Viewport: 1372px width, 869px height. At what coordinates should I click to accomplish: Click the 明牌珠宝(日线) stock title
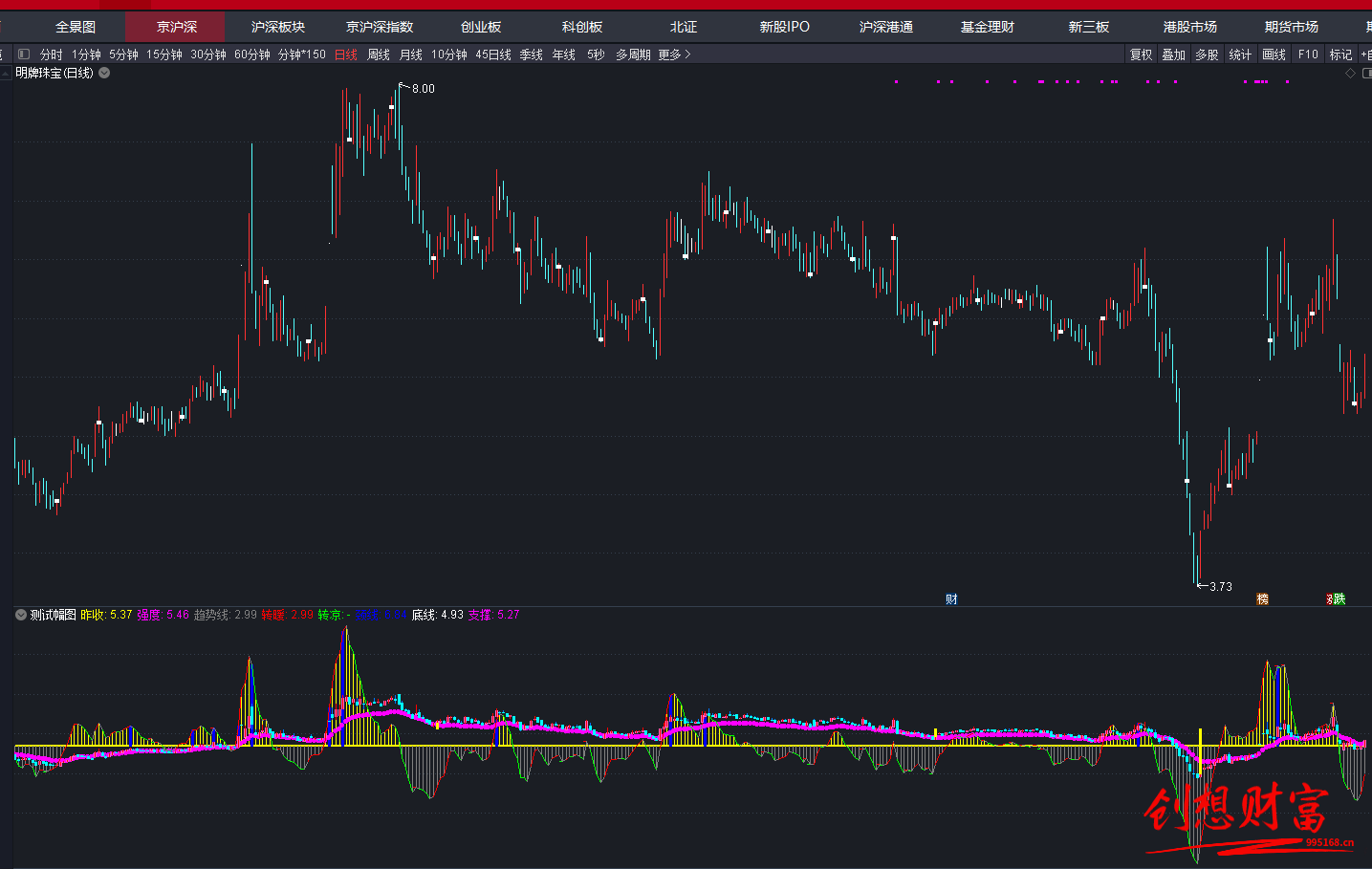point(54,73)
